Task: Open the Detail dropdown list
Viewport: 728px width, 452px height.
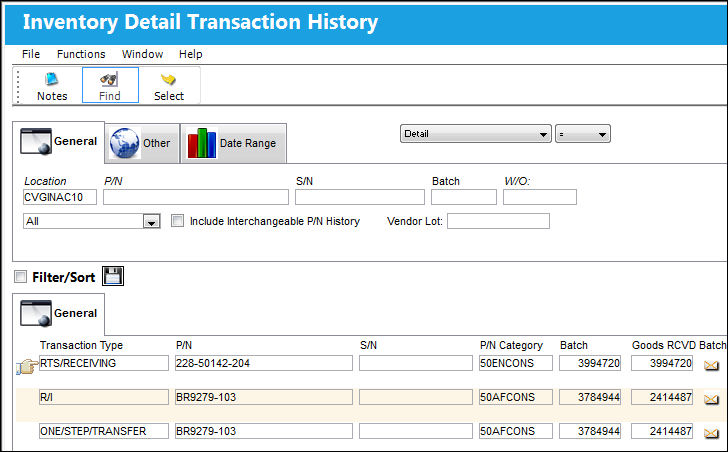Action: coord(476,134)
